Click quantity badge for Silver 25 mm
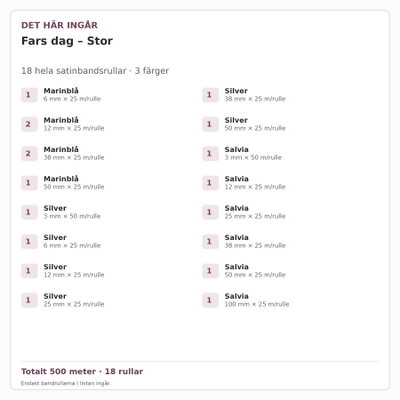Viewport: 400px width, 400px height. tap(29, 300)
